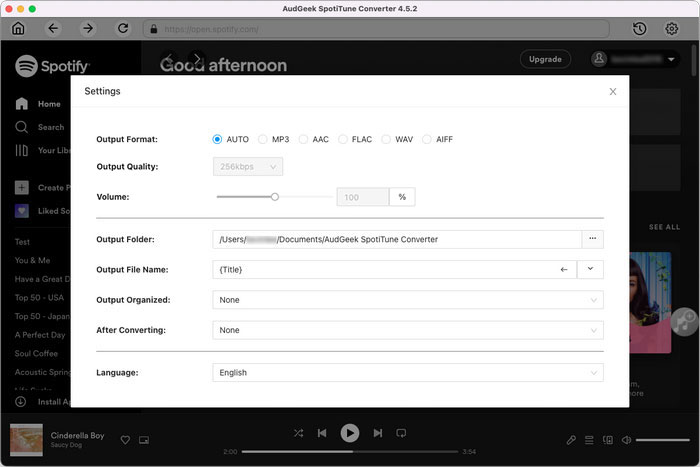Image resolution: width=700 pixels, height=467 pixels.
Task: Open Your Library icon in sidebar
Action: [x=21, y=150]
